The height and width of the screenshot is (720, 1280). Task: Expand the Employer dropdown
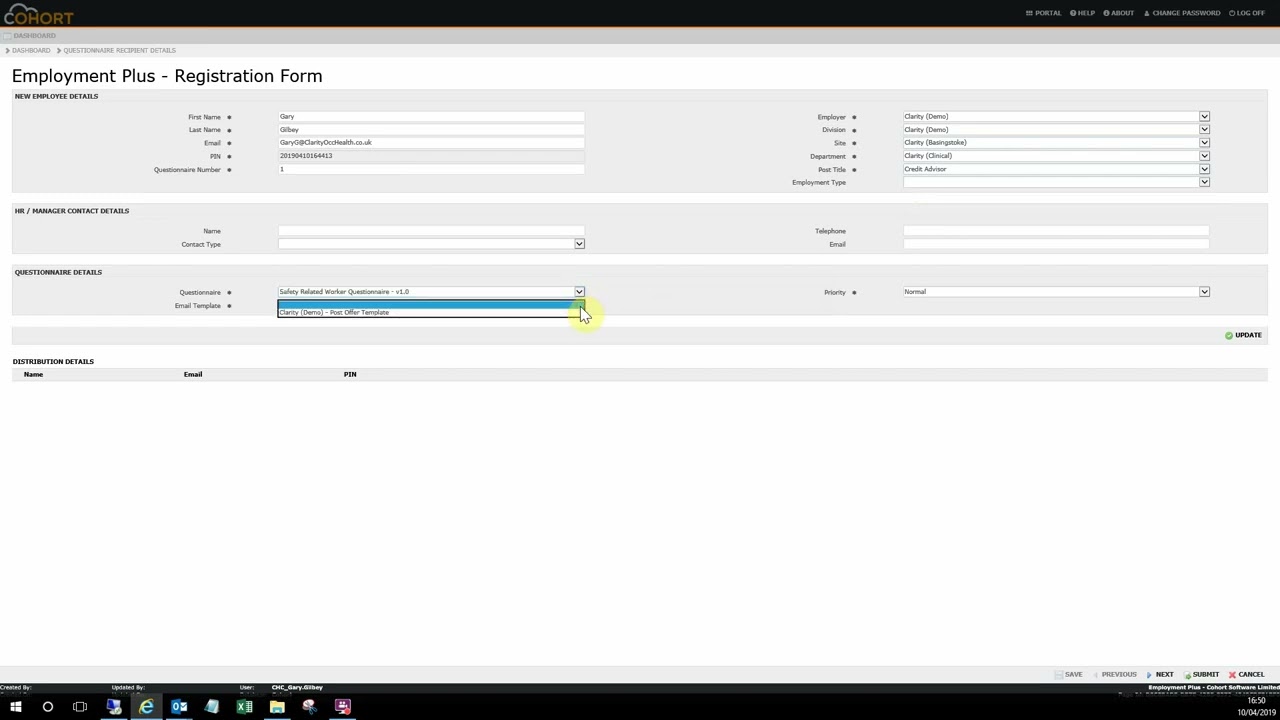coord(1204,117)
